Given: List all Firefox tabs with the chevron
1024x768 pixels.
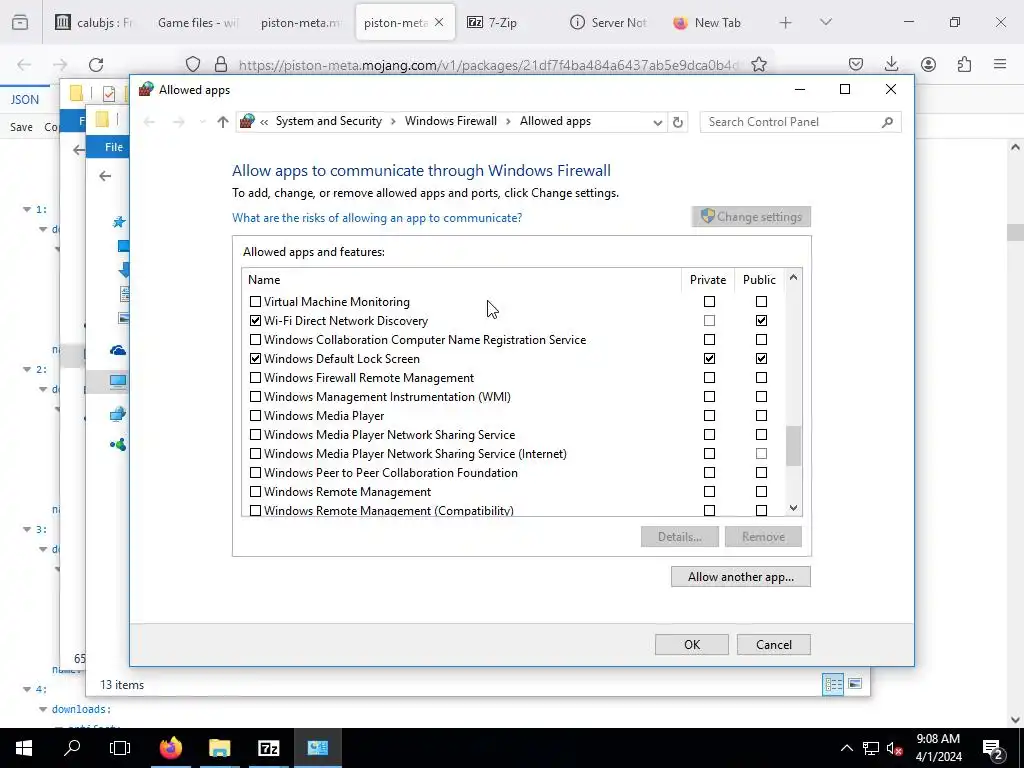Looking at the screenshot, I should point(825,22).
